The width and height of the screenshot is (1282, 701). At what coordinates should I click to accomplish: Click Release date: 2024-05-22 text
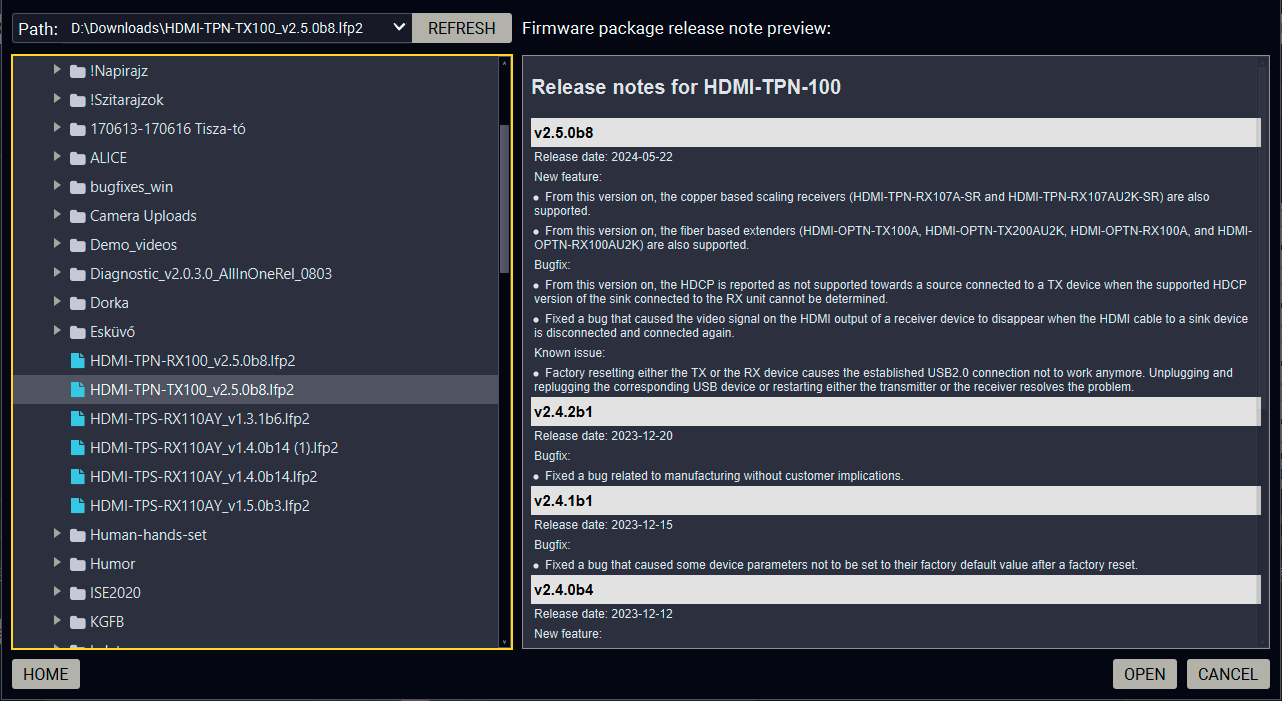pos(603,157)
